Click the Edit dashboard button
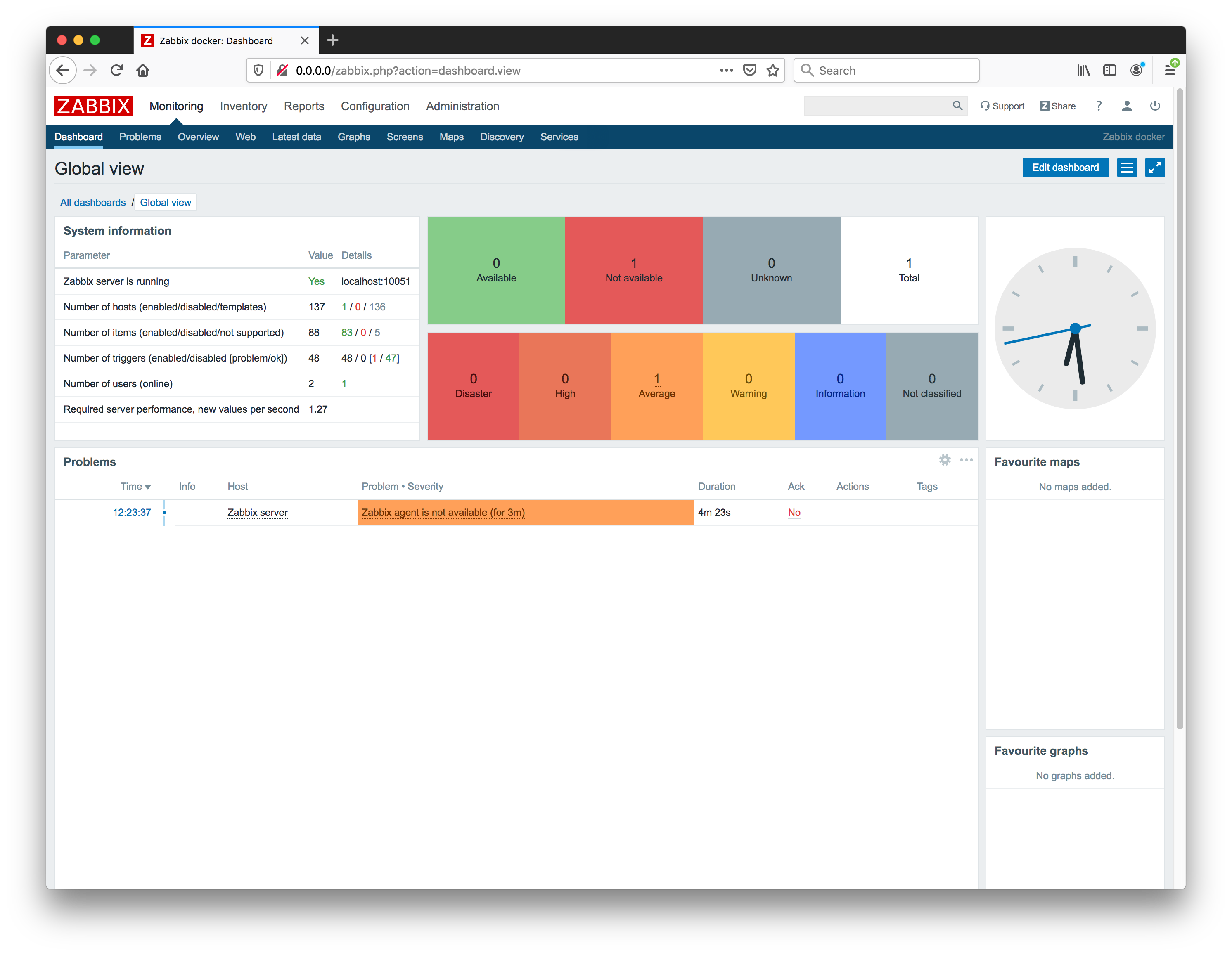Image resolution: width=1232 pixels, height=955 pixels. 1065,168
